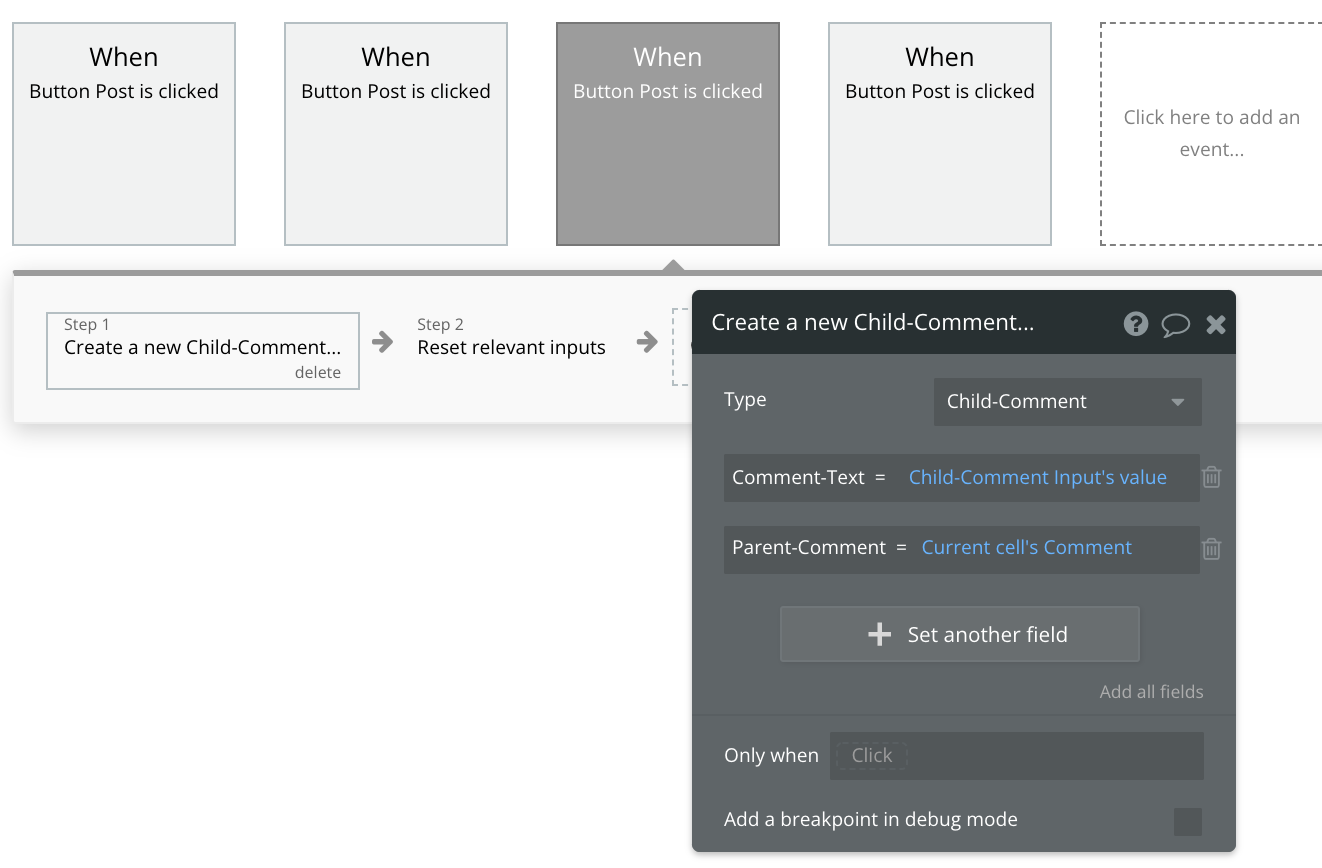
Task: Click the Add all fields link
Action: [x=1152, y=691]
